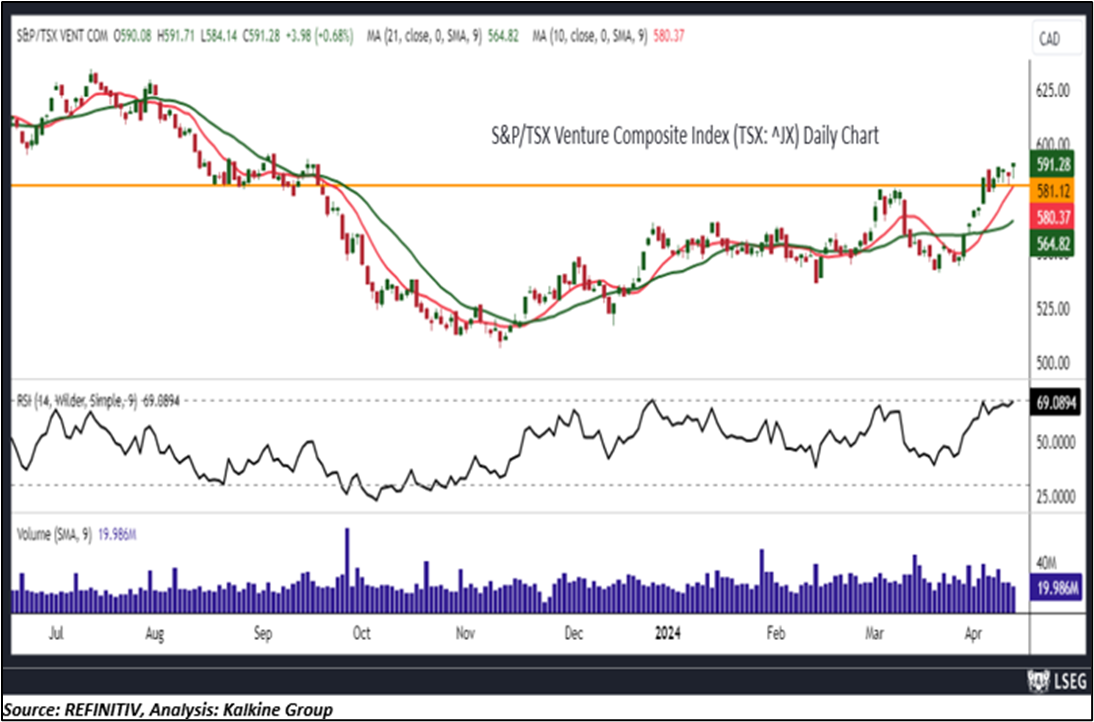Click the 69.0894 RSI value label
Image resolution: width=1094 pixels, height=722 pixels.
click(x=1054, y=405)
